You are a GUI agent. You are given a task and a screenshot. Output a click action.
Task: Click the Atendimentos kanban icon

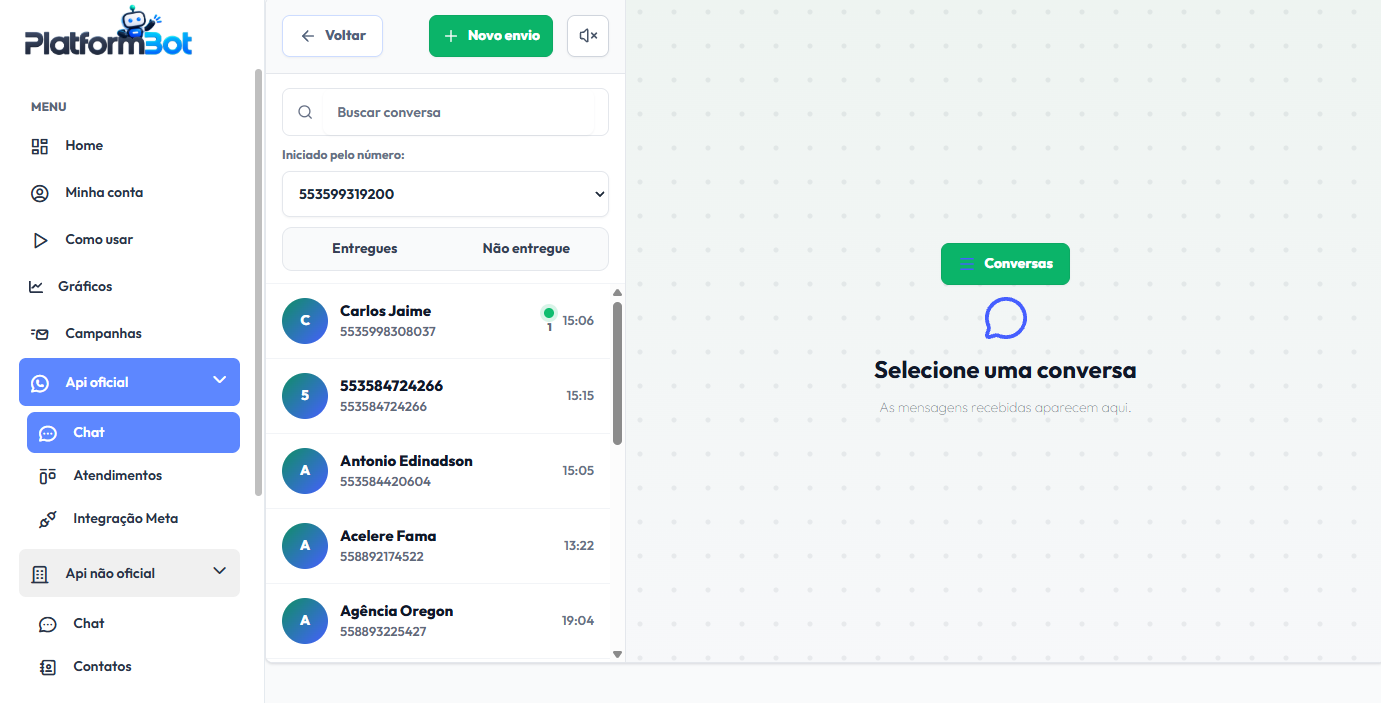coord(48,476)
